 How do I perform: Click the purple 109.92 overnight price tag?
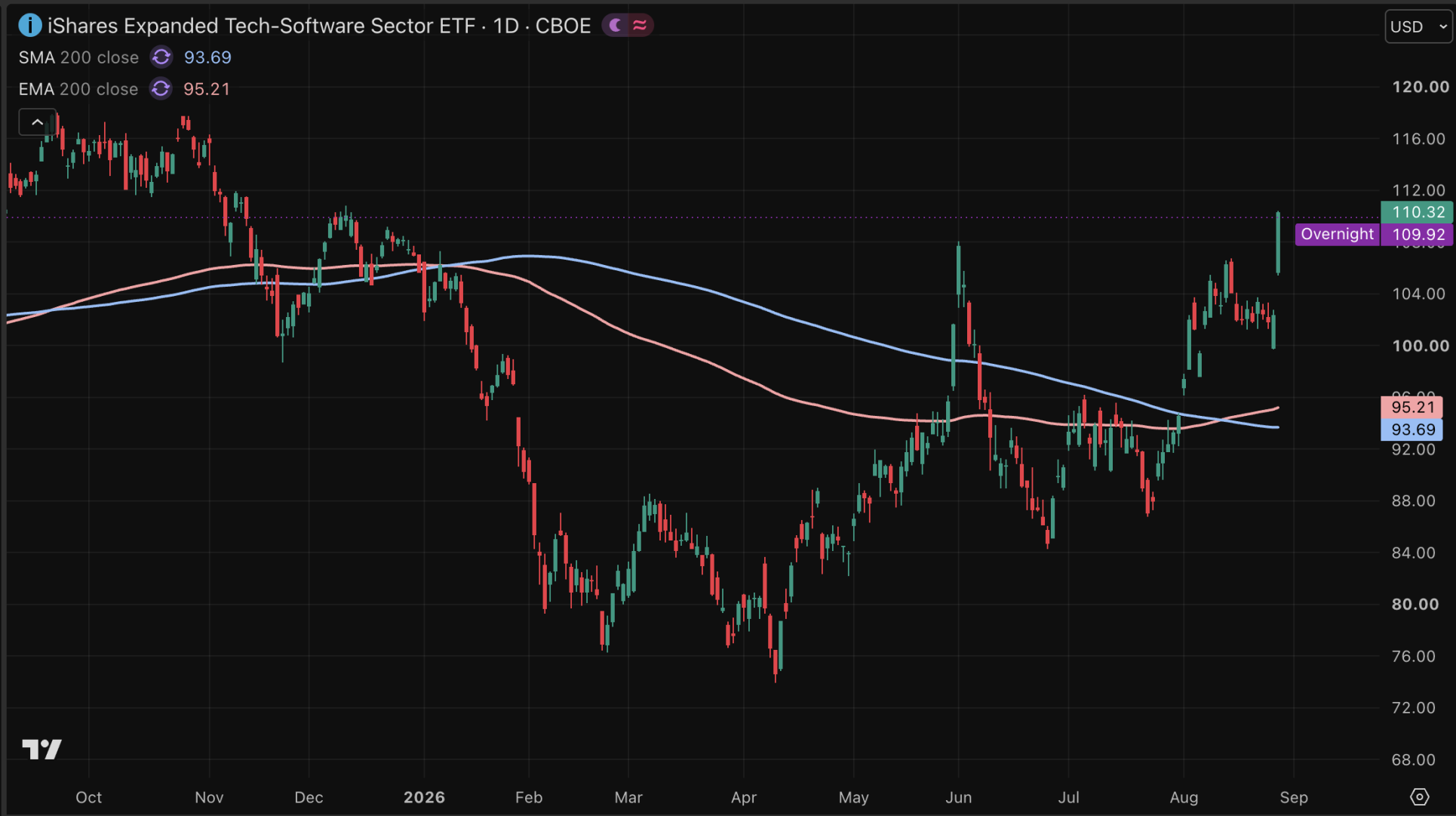tap(1417, 234)
